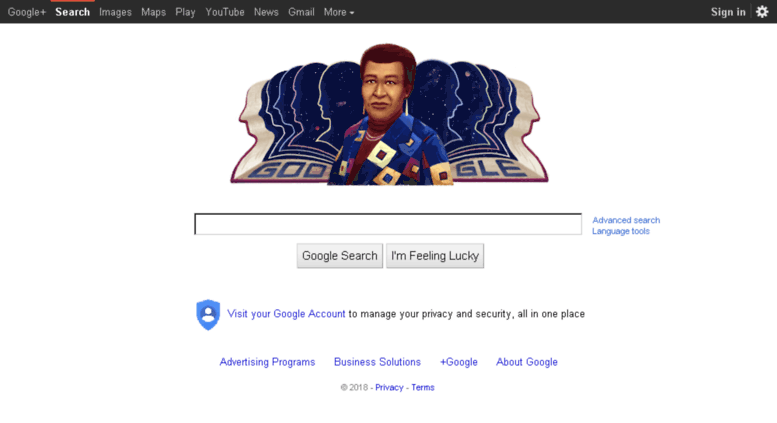Expand the More dropdown menu
Viewport: 777px width, 423px height.
(339, 12)
